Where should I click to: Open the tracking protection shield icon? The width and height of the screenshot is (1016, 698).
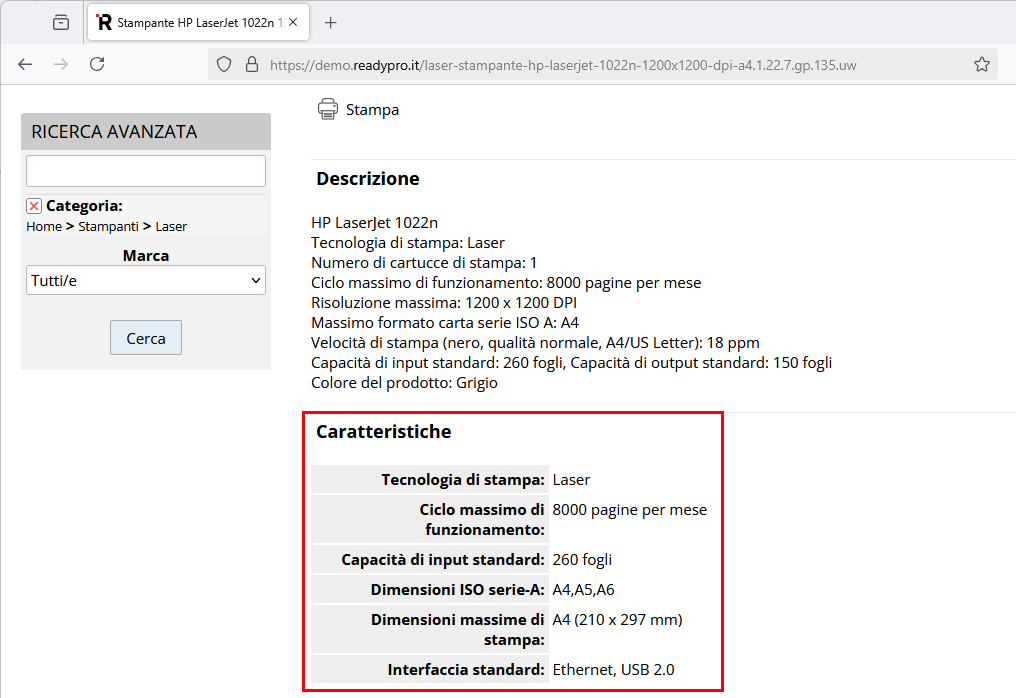click(224, 65)
